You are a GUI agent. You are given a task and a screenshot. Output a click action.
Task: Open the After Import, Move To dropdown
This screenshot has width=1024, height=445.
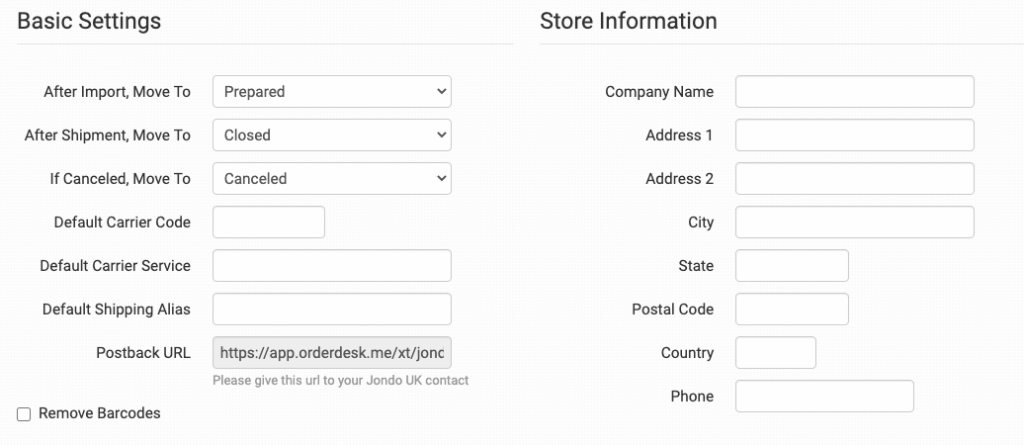(332, 92)
